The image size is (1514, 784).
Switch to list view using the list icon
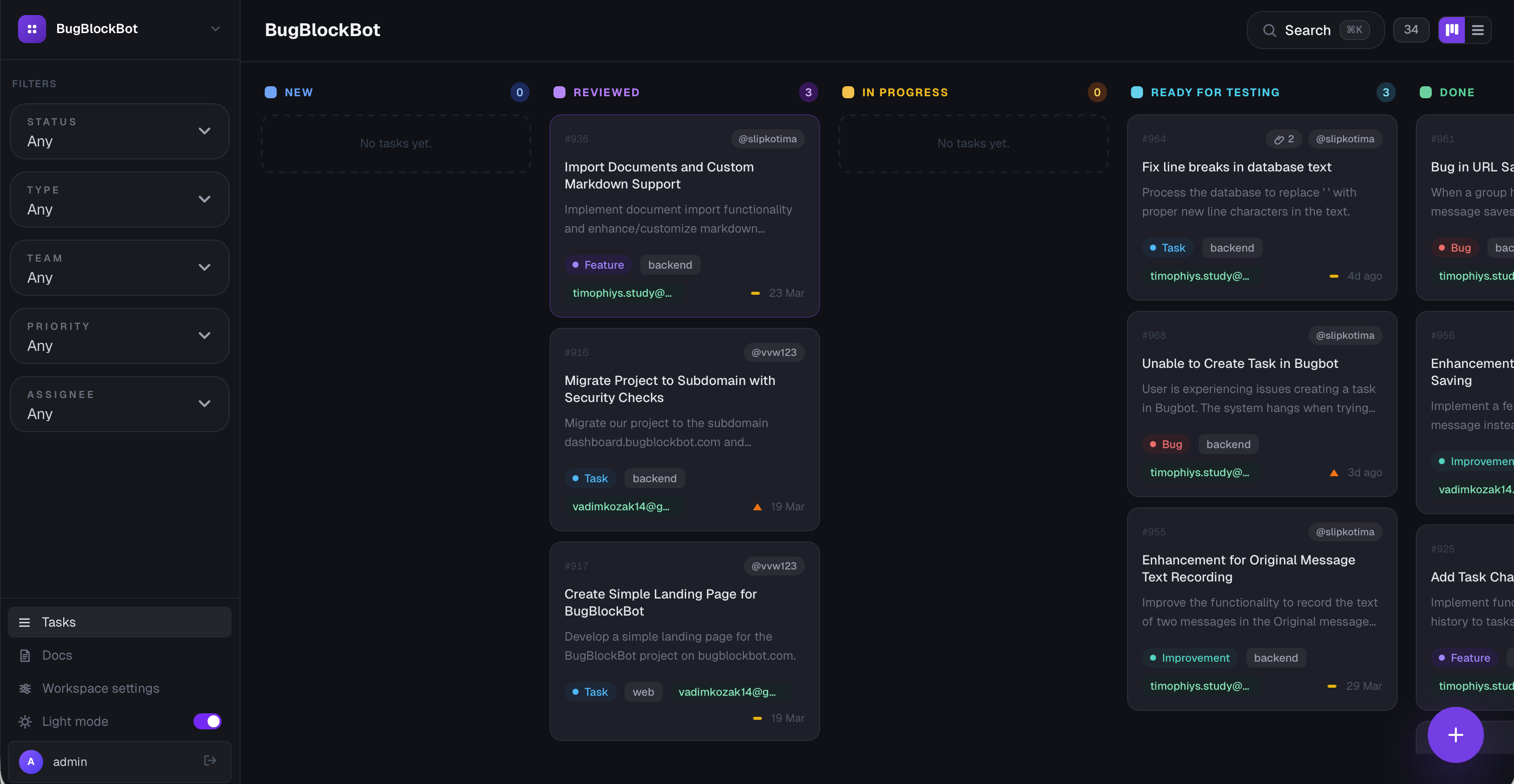tap(1478, 30)
